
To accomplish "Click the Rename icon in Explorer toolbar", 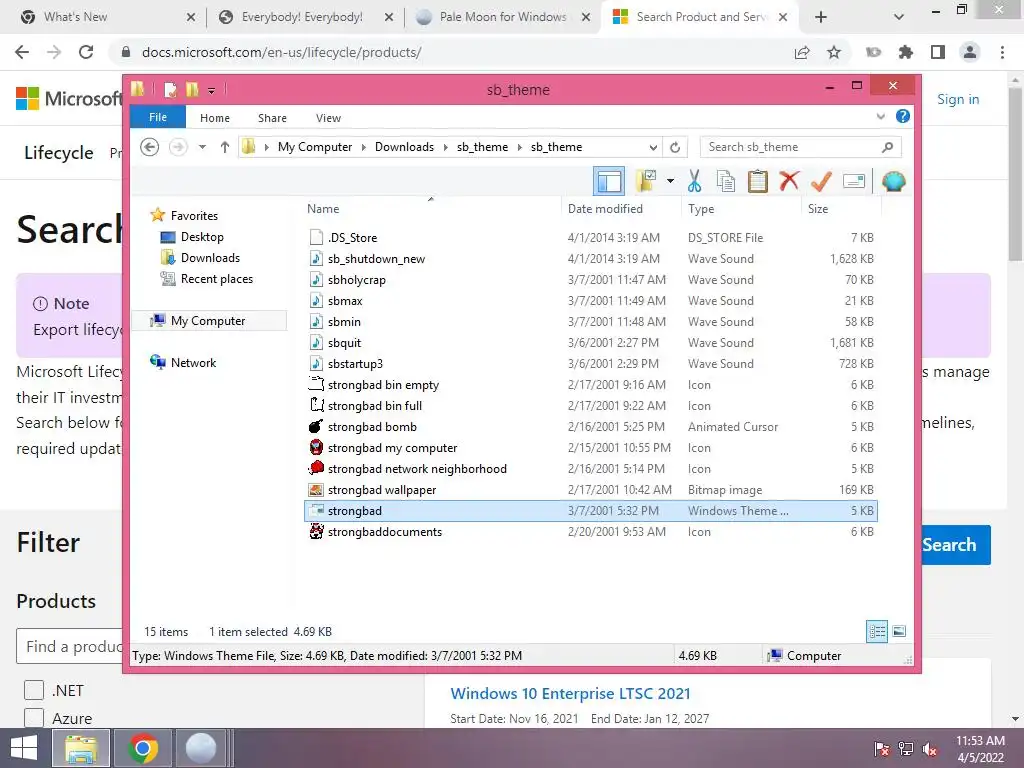I will pos(854,181).
